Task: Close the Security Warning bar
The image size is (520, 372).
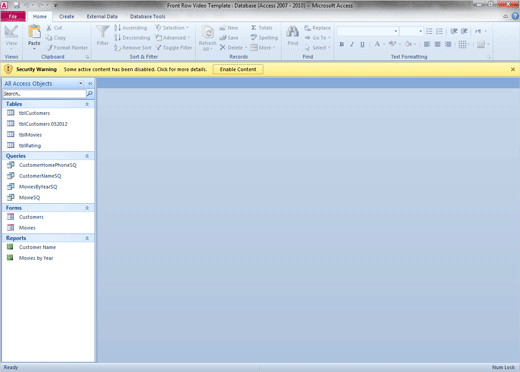Action: click(513, 69)
